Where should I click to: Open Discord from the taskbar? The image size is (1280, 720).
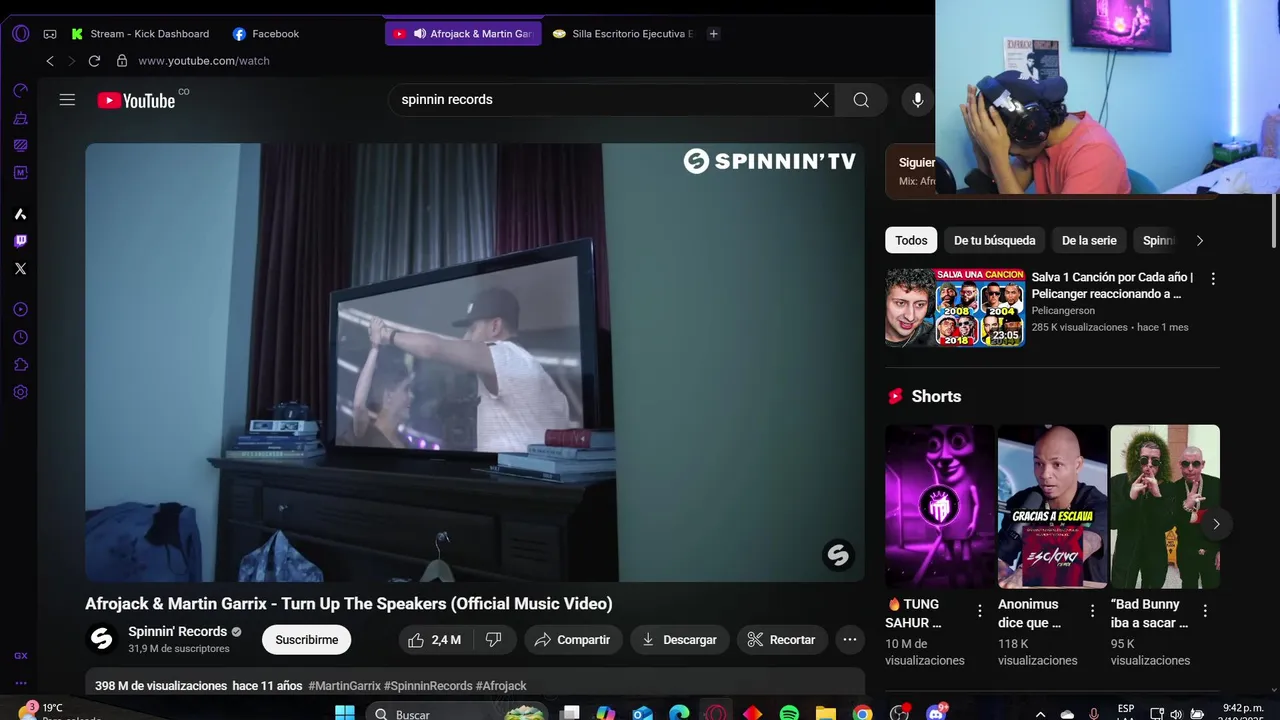[936, 713]
